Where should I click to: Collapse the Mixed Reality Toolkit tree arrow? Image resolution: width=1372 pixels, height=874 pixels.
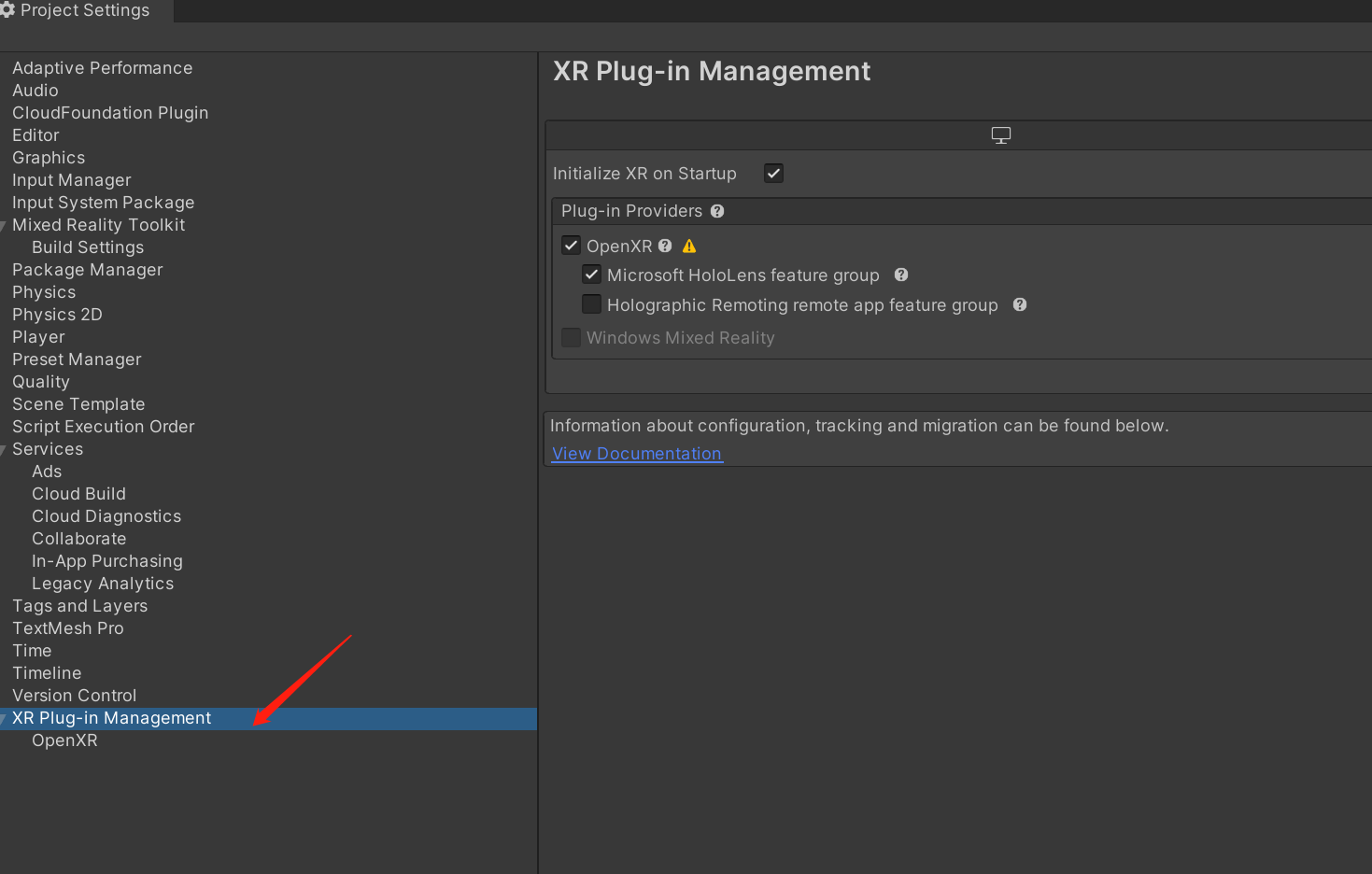click(x=4, y=225)
